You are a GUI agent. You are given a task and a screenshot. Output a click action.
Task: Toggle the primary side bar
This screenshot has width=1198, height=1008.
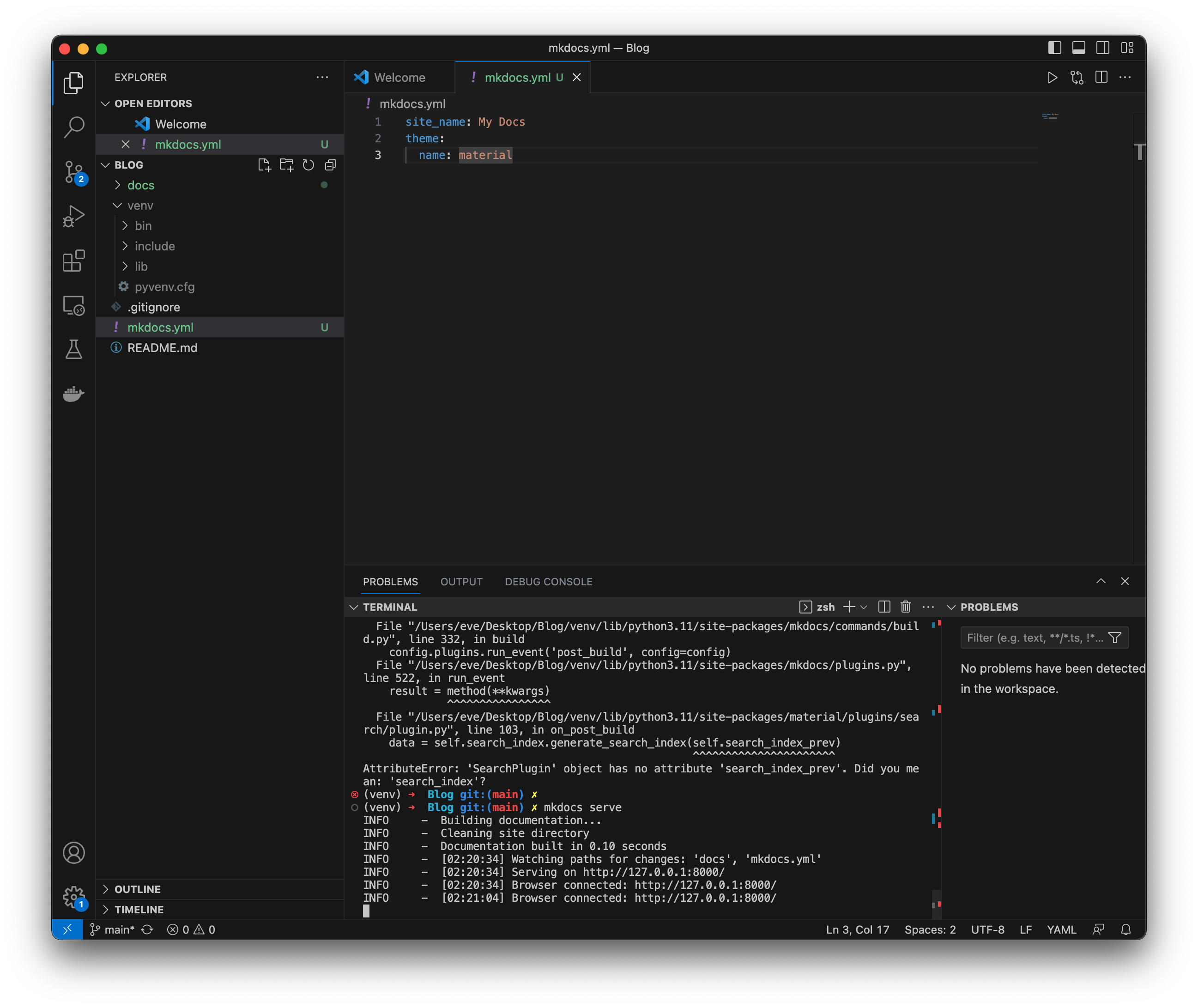(x=1055, y=48)
